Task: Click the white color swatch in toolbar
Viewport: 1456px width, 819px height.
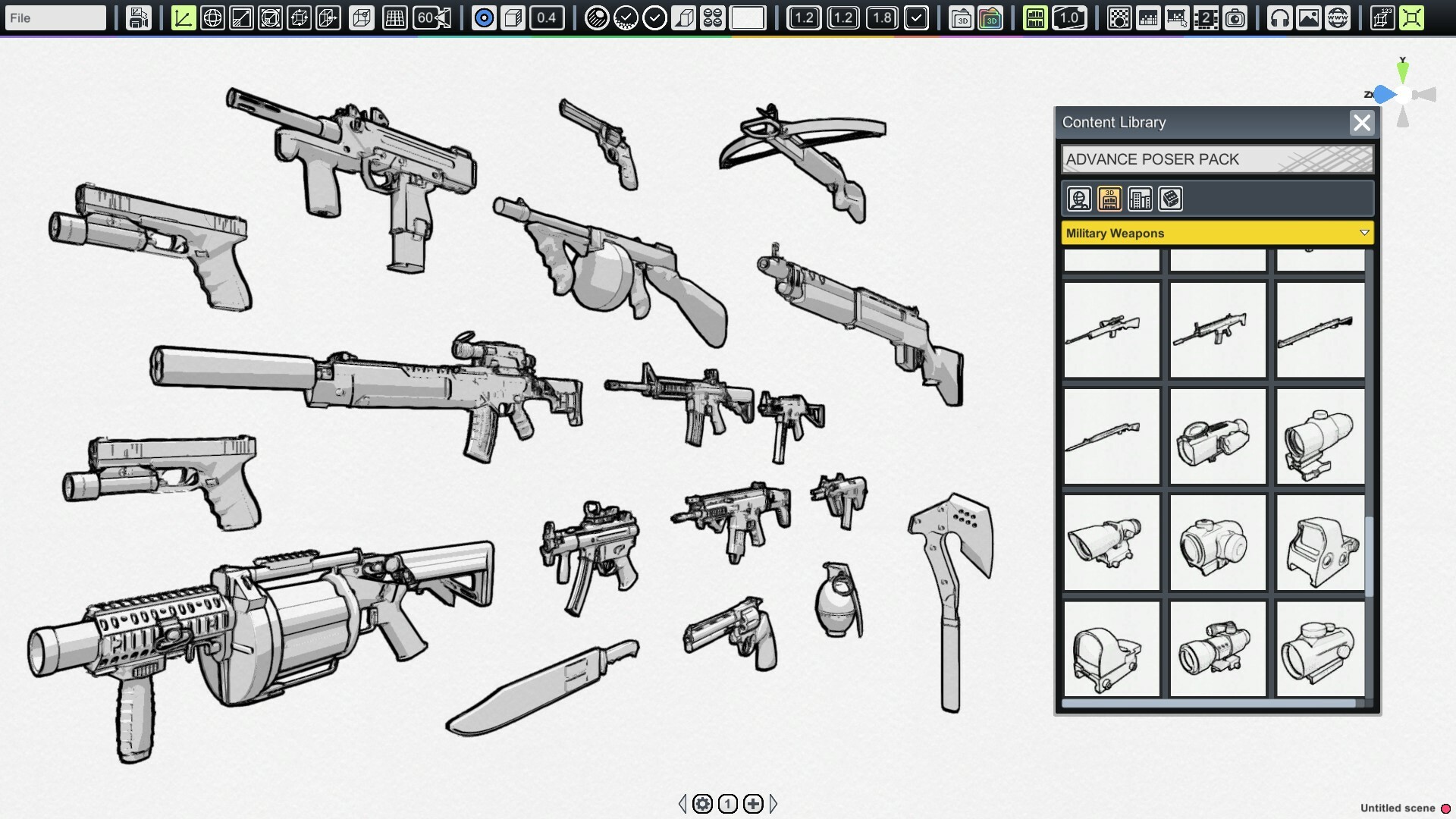Action: [747, 17]
